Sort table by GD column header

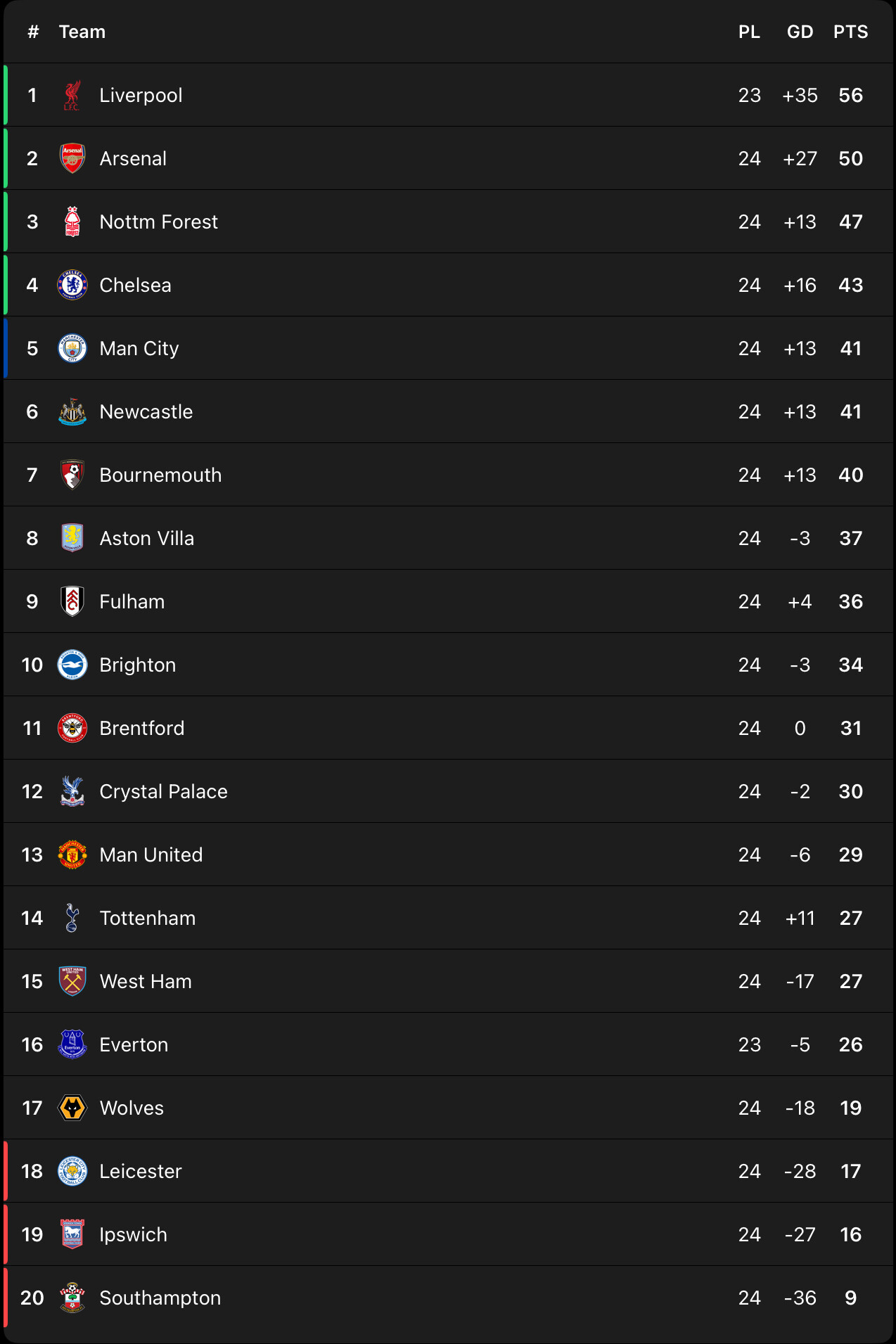pos(800,32)
